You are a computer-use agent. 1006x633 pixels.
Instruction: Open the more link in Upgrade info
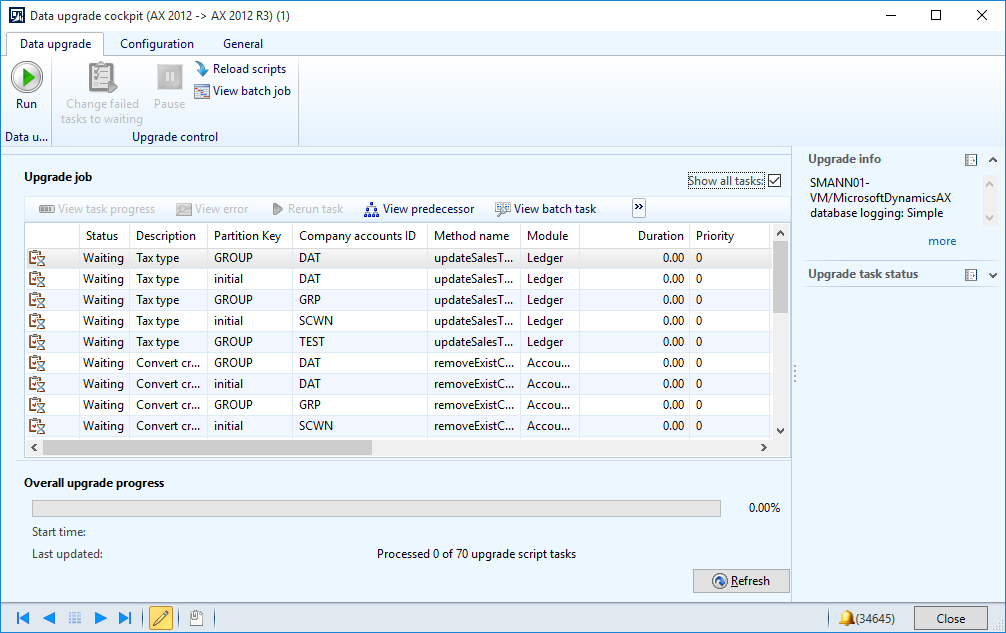[x=942, y=241]
